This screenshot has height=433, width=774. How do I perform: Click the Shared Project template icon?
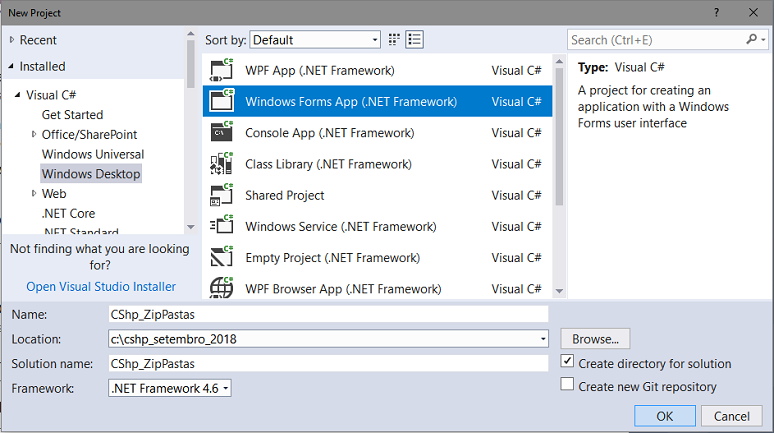click(222, 195)
